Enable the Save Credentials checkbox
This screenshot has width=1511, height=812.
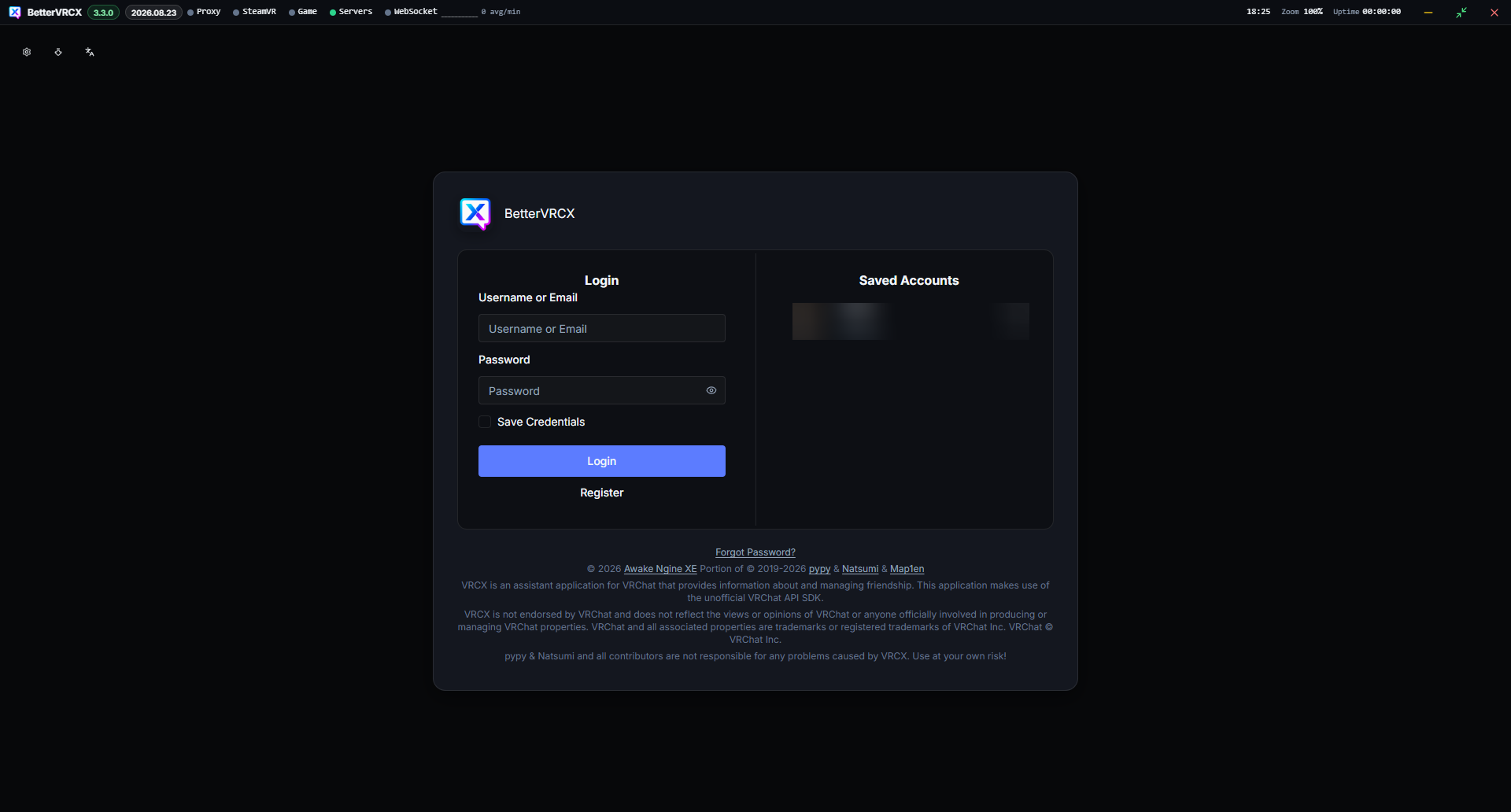485,422
